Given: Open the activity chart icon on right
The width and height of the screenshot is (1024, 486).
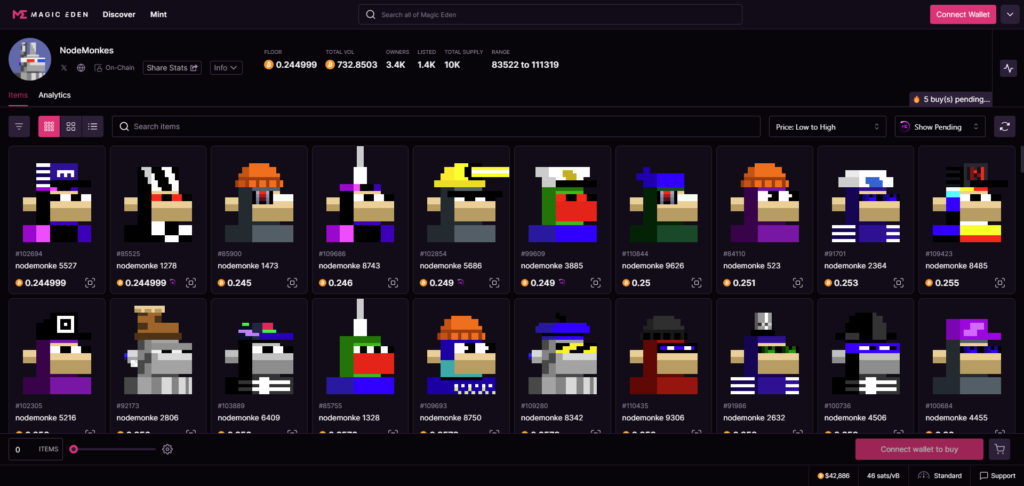Looking at the screenshot, I should (x=1008, y=68).
